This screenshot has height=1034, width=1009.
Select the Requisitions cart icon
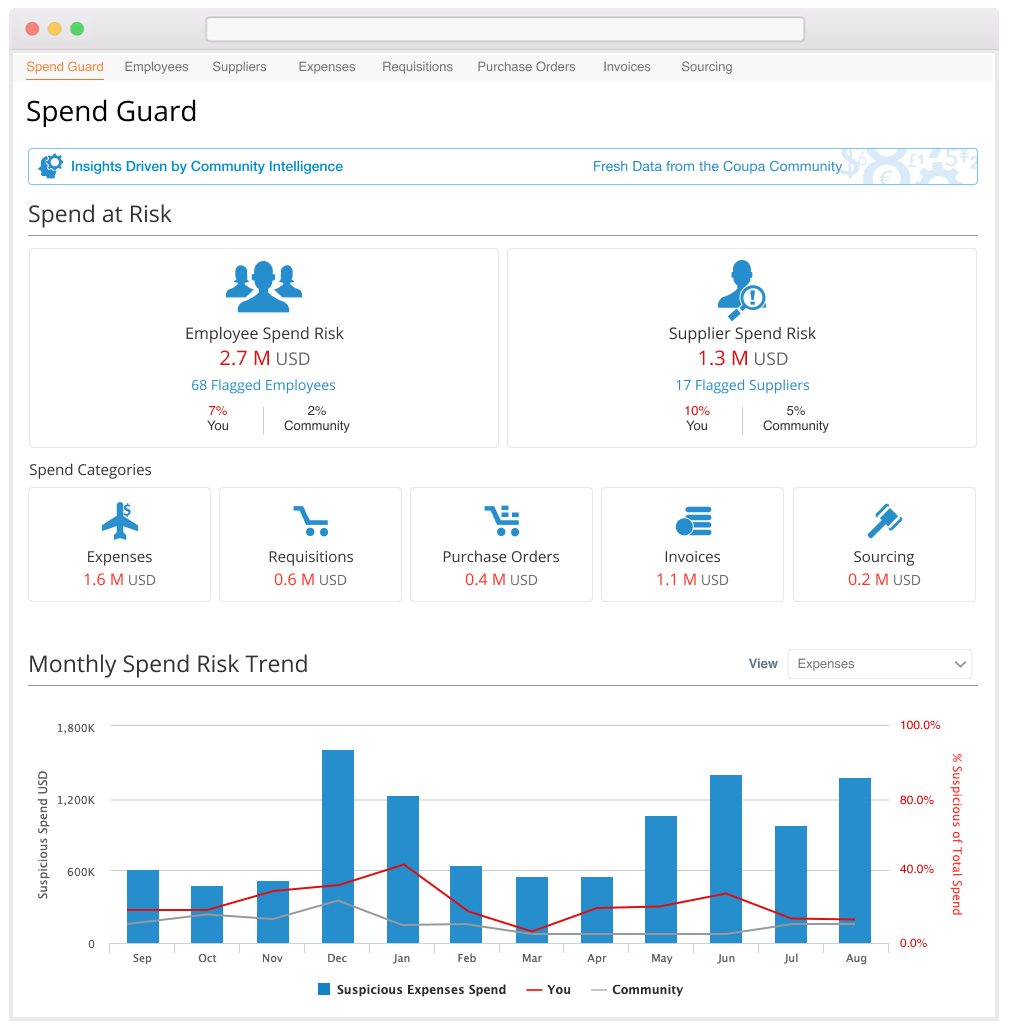310,520
